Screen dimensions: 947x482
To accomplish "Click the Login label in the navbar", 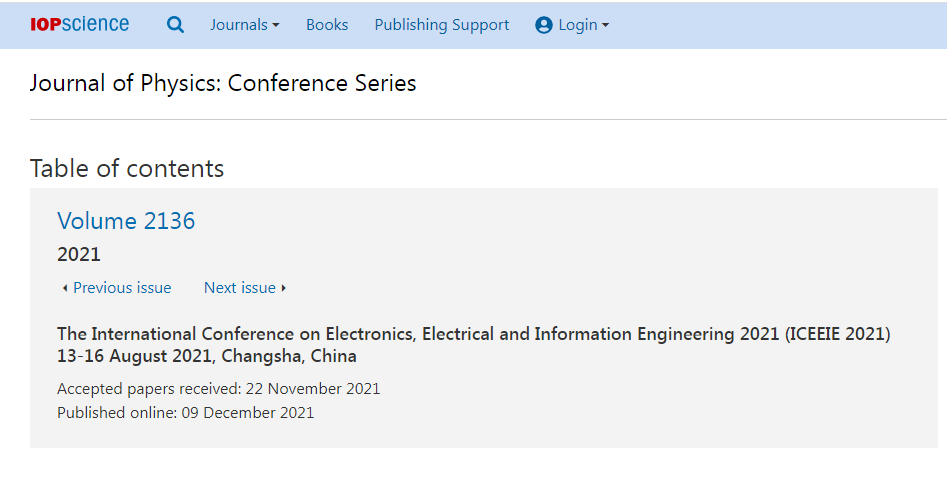I will [x=577, y=25].
